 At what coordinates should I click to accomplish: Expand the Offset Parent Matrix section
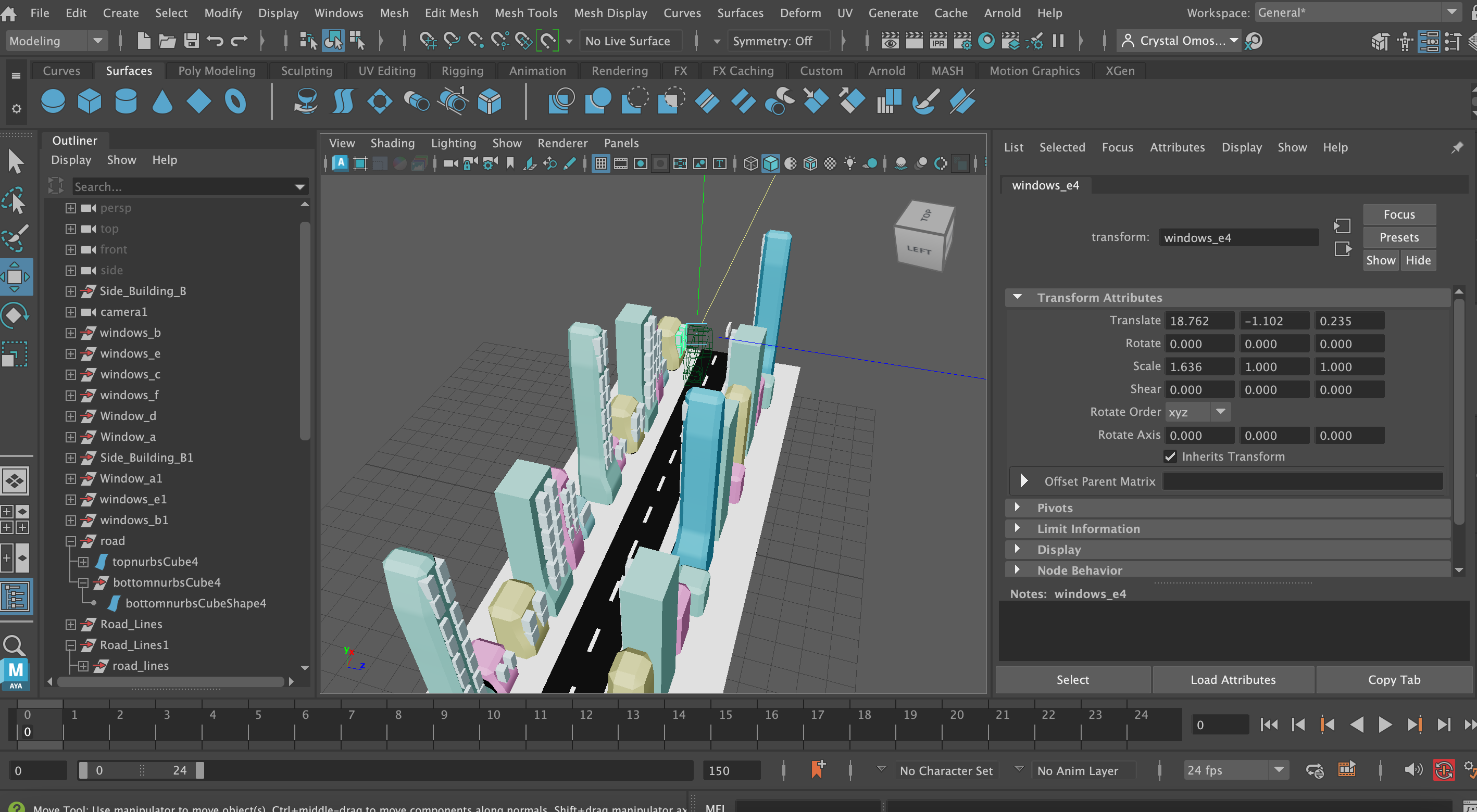pyautogui.click(x=1023, y=481)
